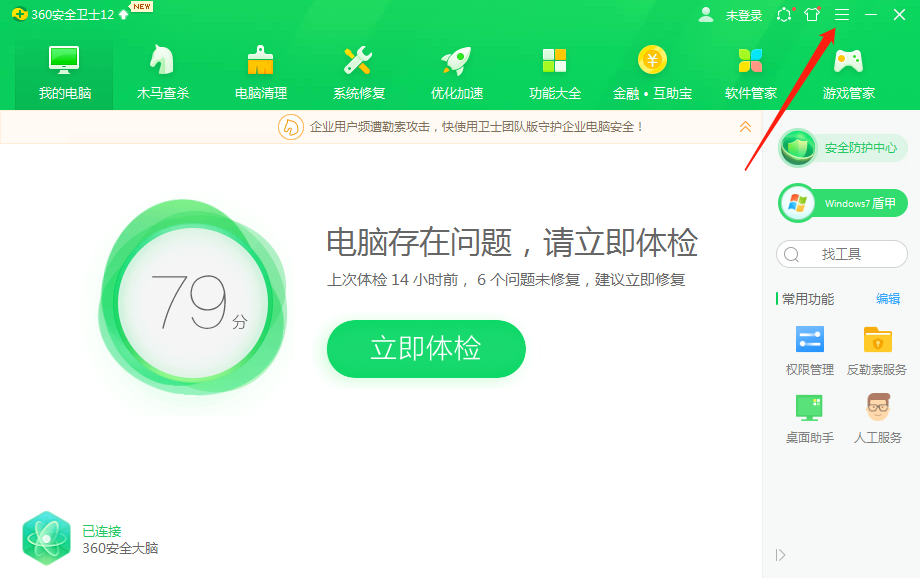Open the Windows7盾甲 button

pos(843,204)
